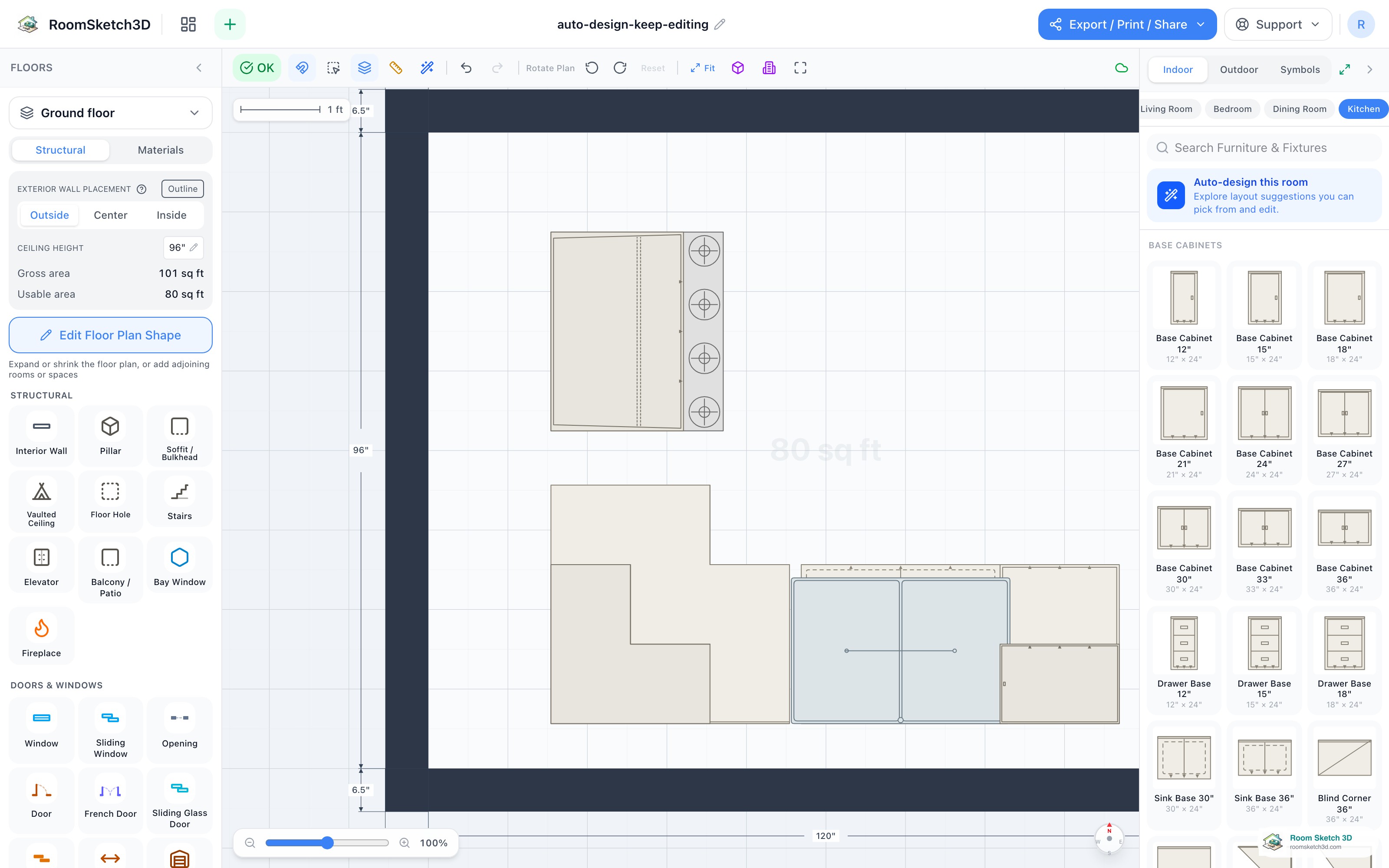Click Edit Floor Plan Shape
The height and width of the screenshot is (868, 1389).
click(111, 335)
